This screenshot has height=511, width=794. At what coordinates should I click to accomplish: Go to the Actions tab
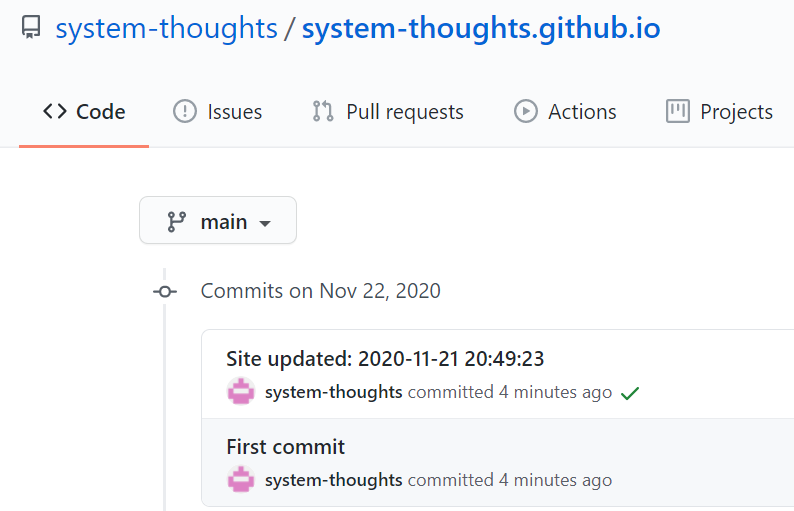(565, 111)
